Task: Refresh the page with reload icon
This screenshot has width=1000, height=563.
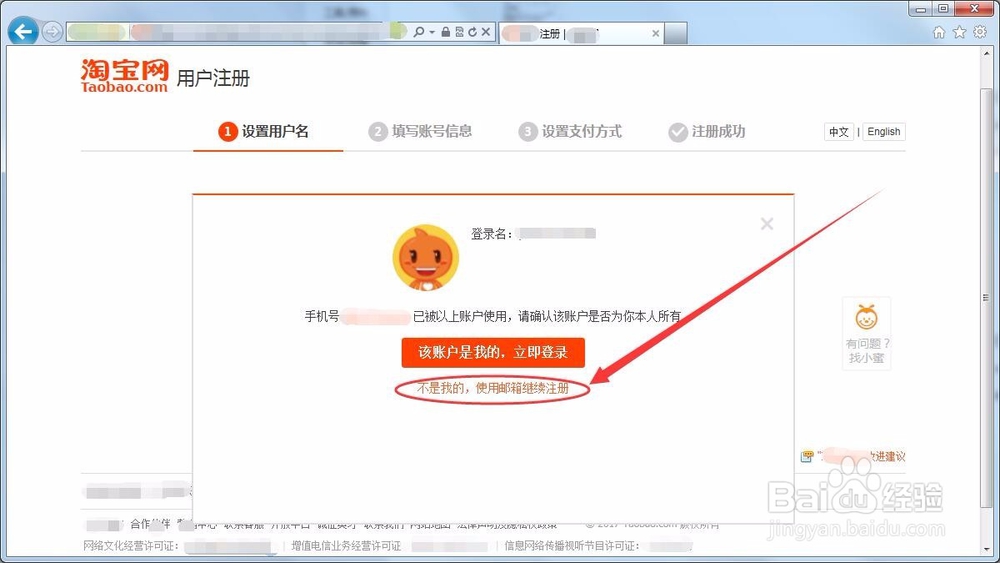Action: 472,32
